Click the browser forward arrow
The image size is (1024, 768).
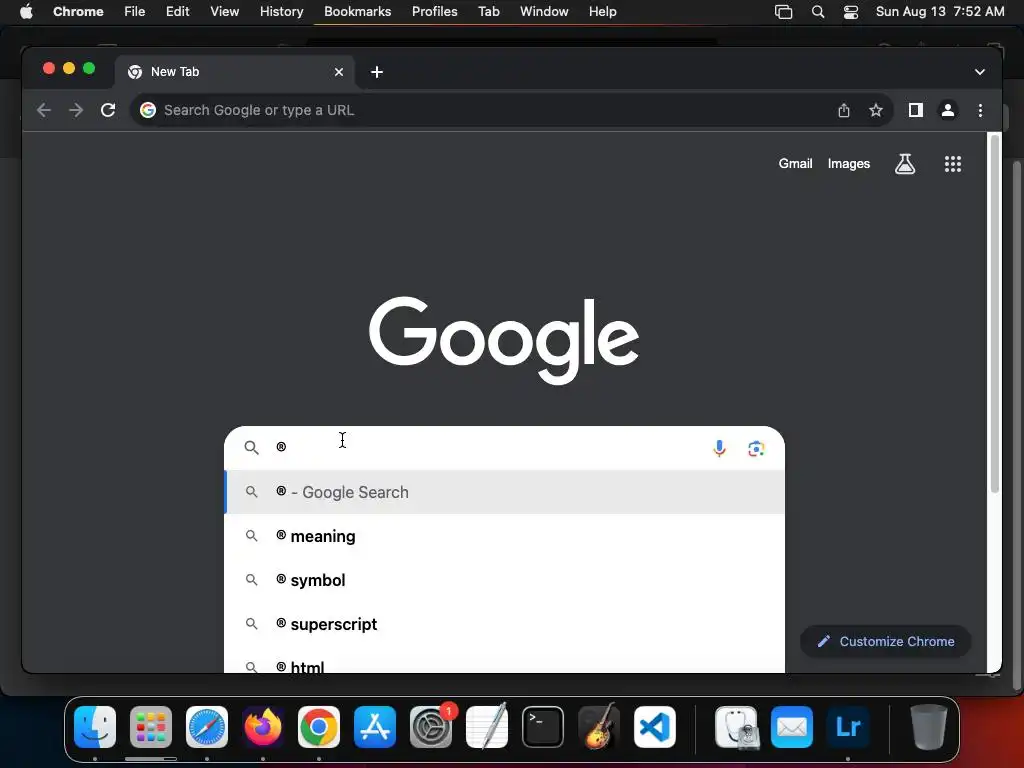coord(76,110)
